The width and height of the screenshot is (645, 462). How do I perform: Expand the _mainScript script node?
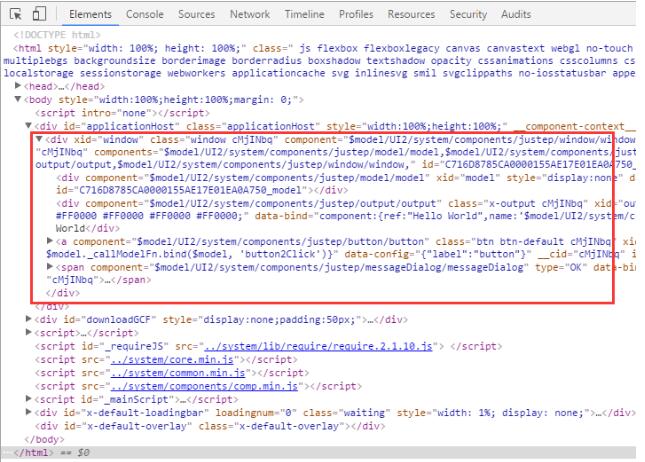click(28, 399)
